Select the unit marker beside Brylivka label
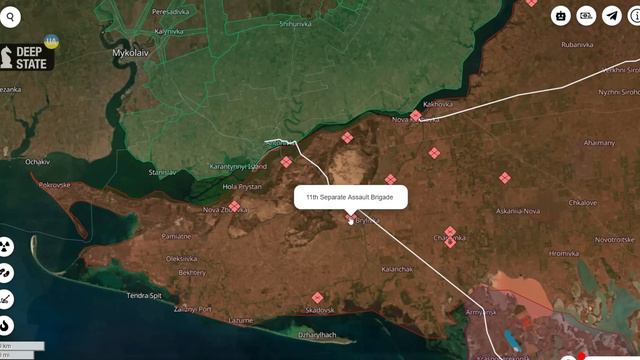This screenshot has width=640, height=360. [x=350, y=218]
